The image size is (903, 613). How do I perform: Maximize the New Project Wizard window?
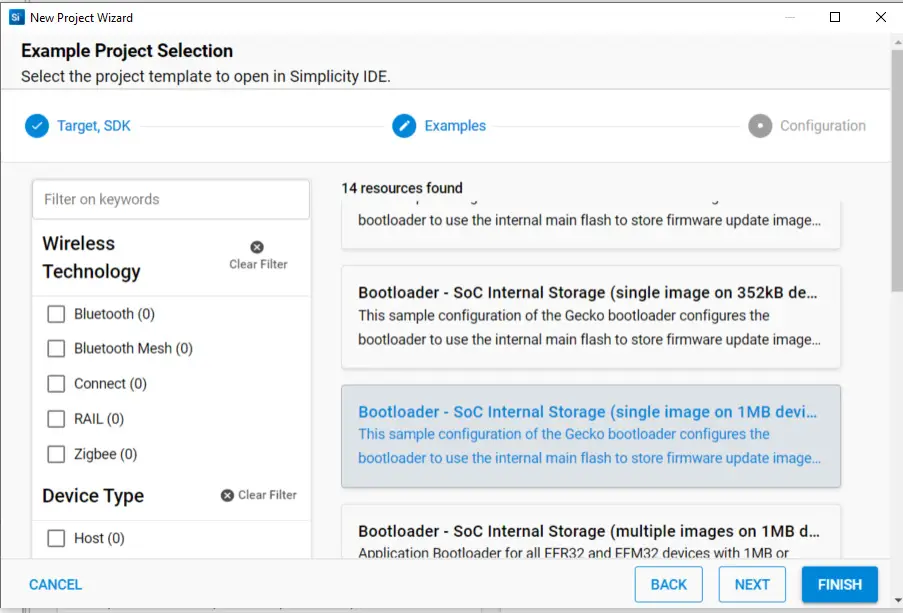click(835, 17)
